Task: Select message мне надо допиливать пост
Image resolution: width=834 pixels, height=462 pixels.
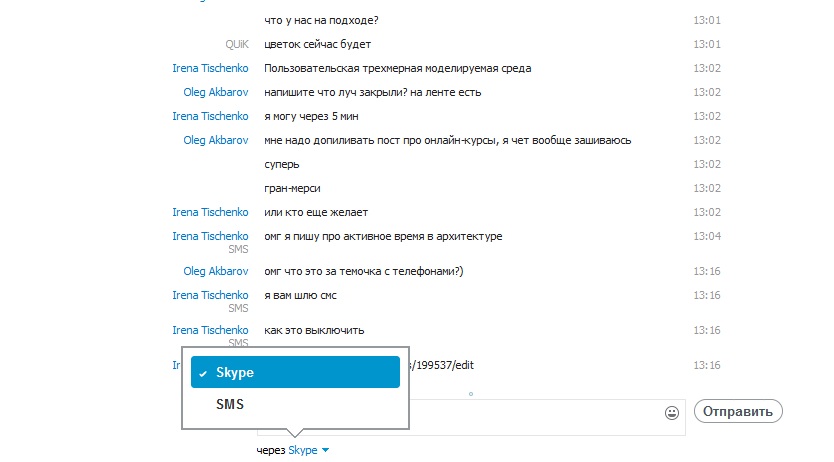Action: click(x=447, y=140)
